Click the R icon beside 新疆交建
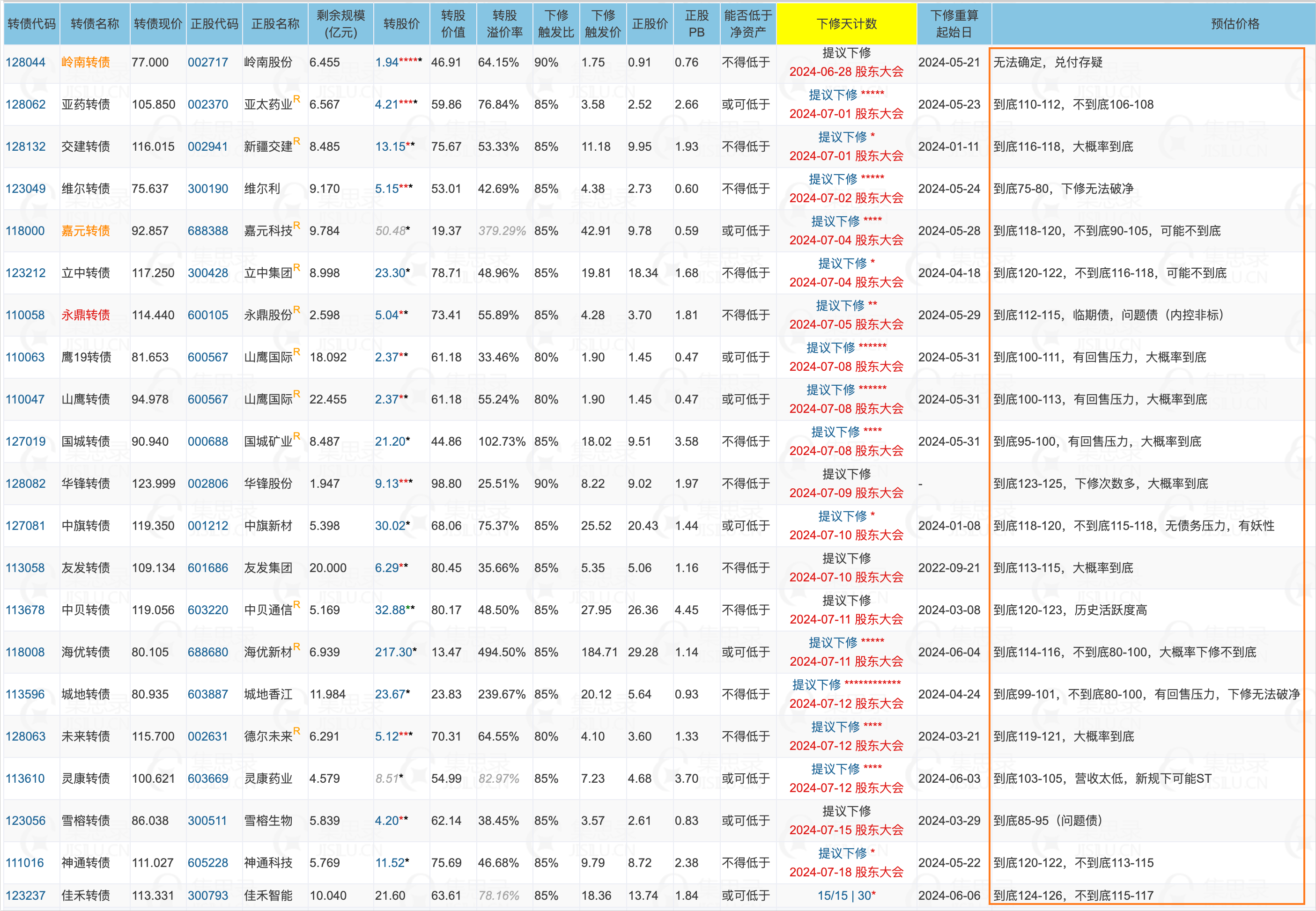Viewport: 1316px width, 911px height. point(297,141)
